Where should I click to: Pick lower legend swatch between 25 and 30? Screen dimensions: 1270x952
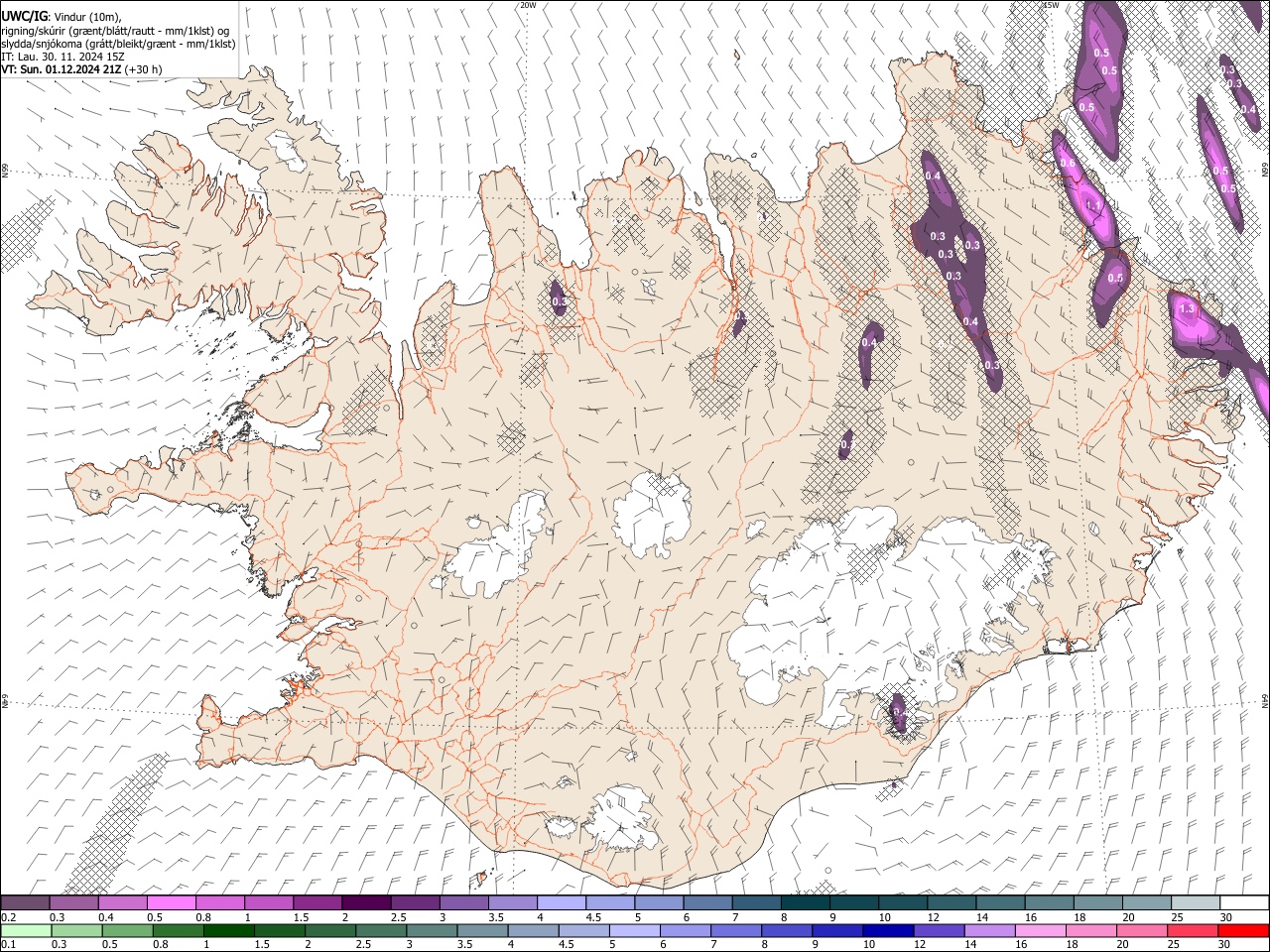(x=1191, y=930)
